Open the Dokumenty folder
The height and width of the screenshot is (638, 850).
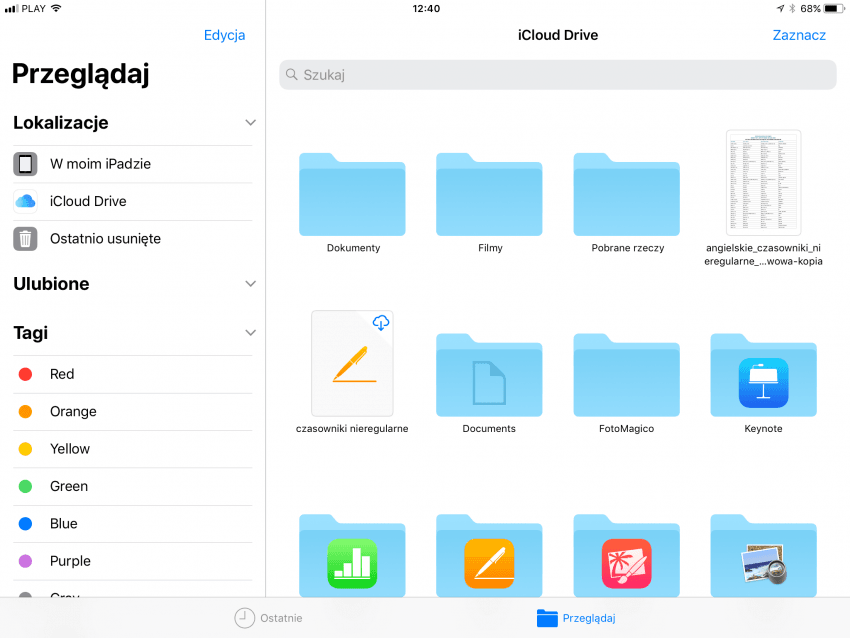352,194
